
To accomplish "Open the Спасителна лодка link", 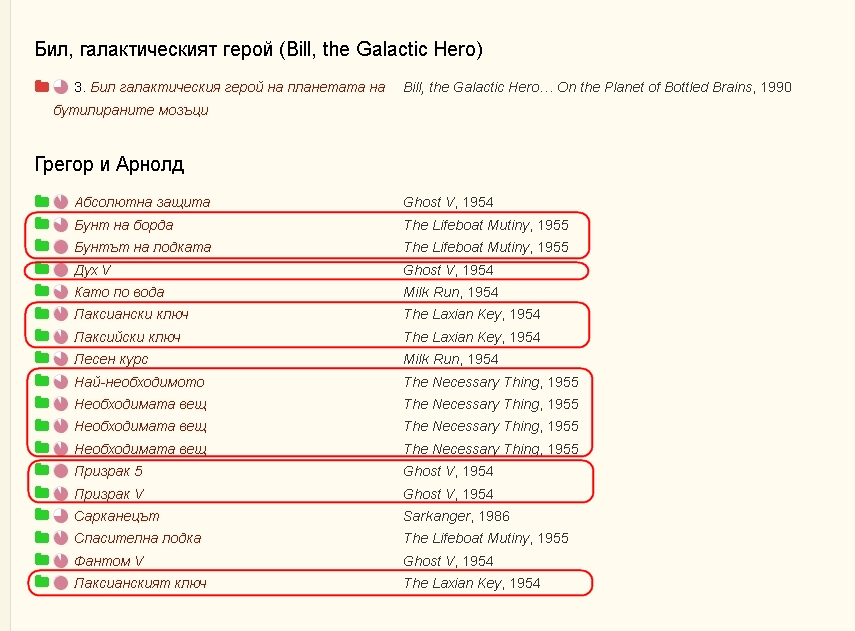I will (x=138, y=538).
